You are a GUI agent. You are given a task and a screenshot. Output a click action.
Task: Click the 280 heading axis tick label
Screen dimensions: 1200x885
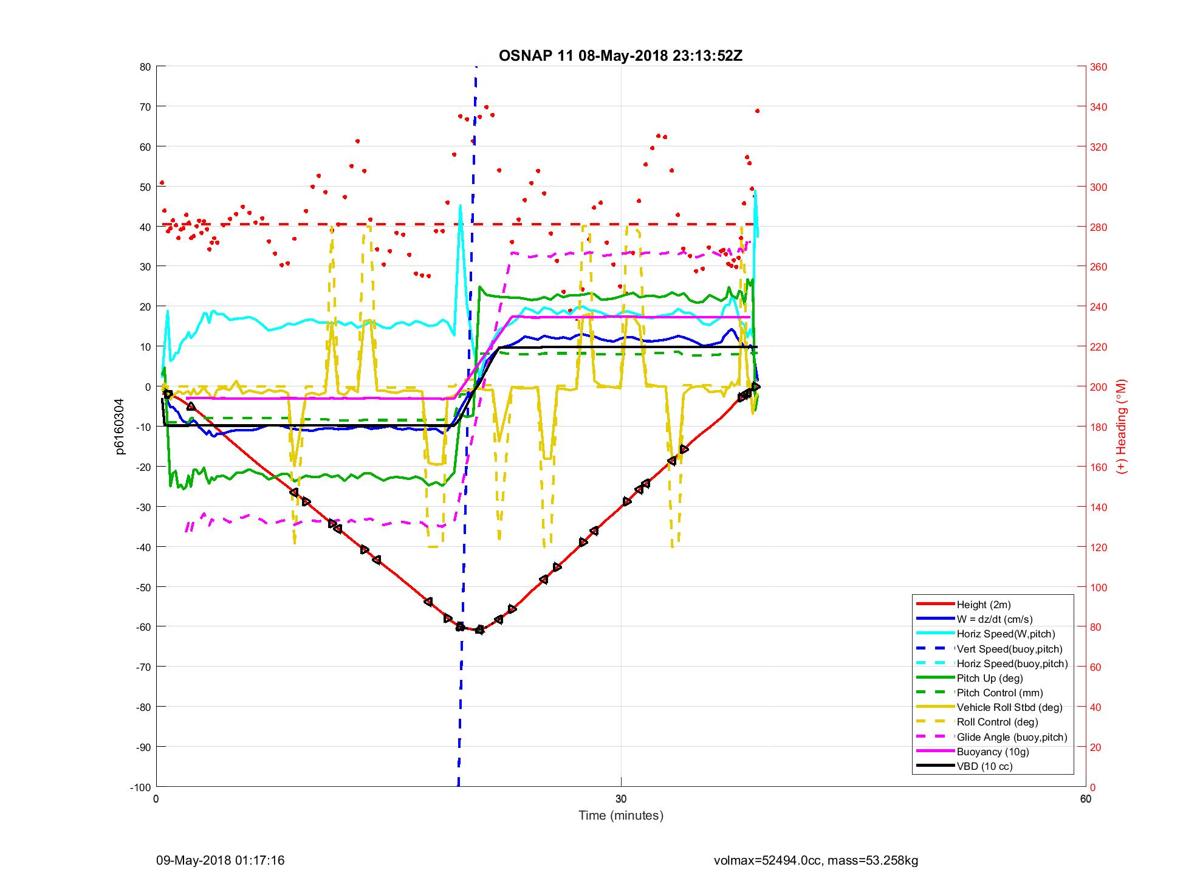(1100, 227)
